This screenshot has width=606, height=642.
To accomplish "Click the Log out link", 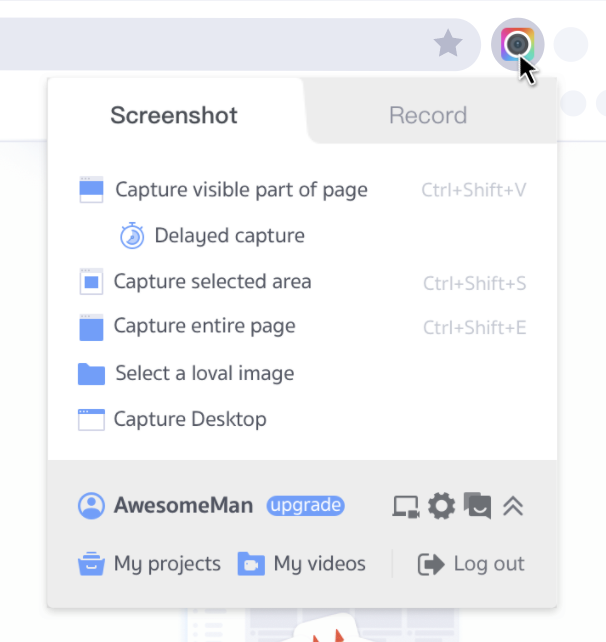I will click(x=489, y=564).
